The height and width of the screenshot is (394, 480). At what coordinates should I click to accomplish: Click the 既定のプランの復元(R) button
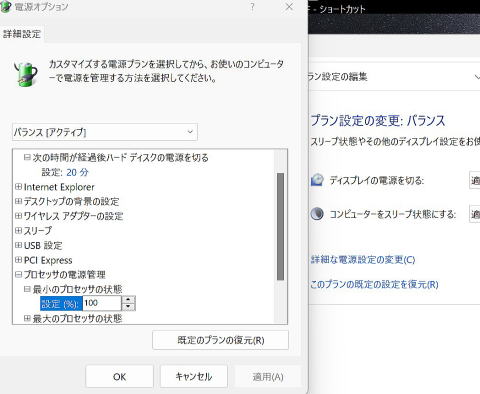pos(220,340)
